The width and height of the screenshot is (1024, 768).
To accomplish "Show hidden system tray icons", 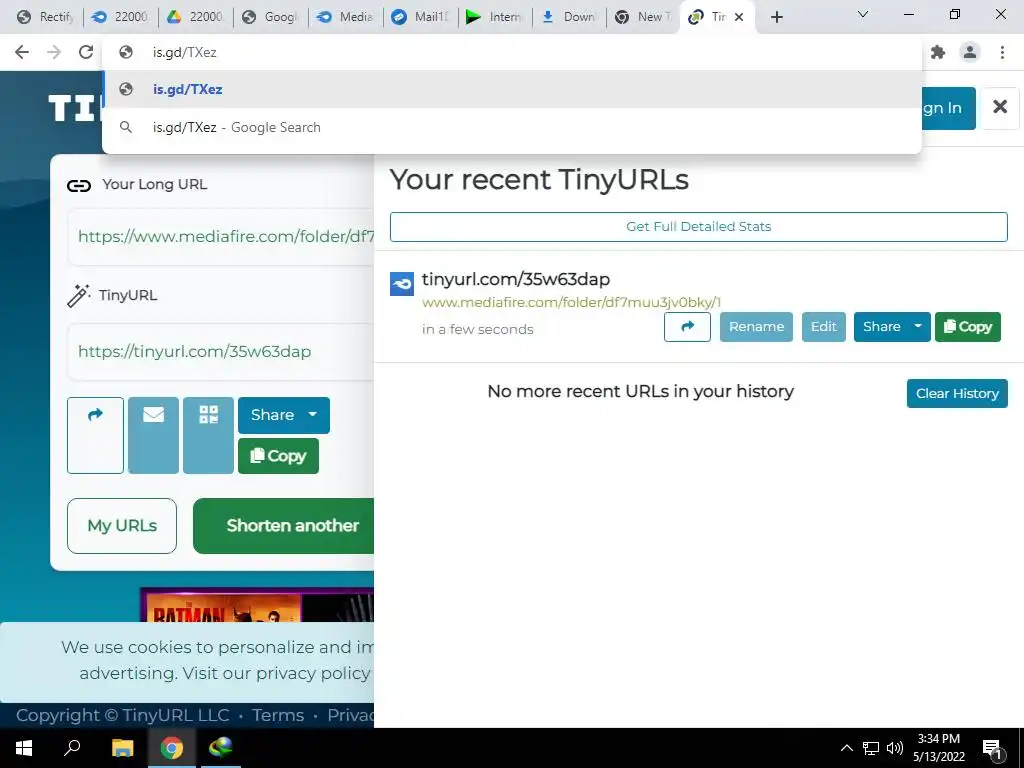I will 846,748.
